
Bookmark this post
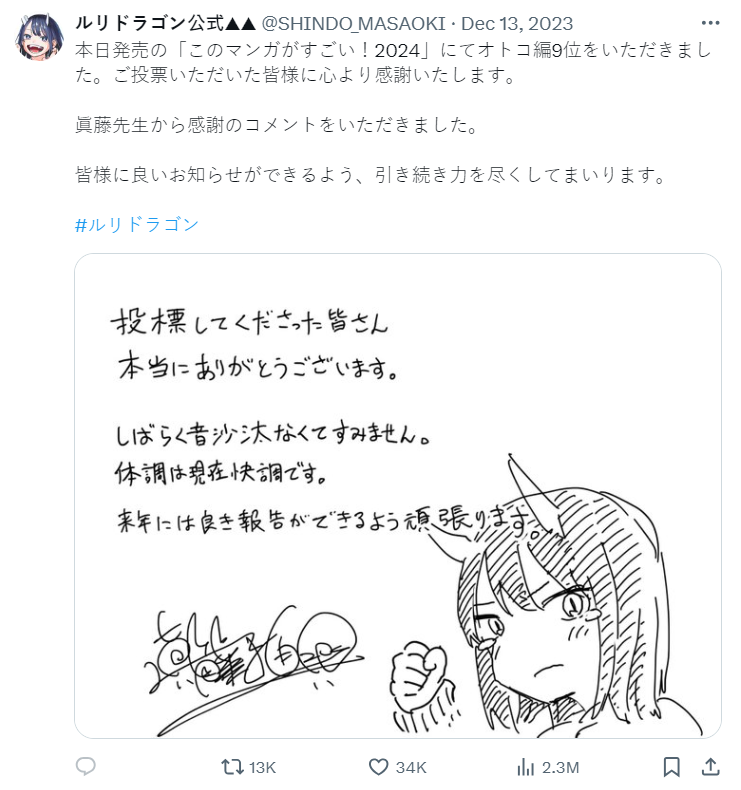[x=671, y=767]
